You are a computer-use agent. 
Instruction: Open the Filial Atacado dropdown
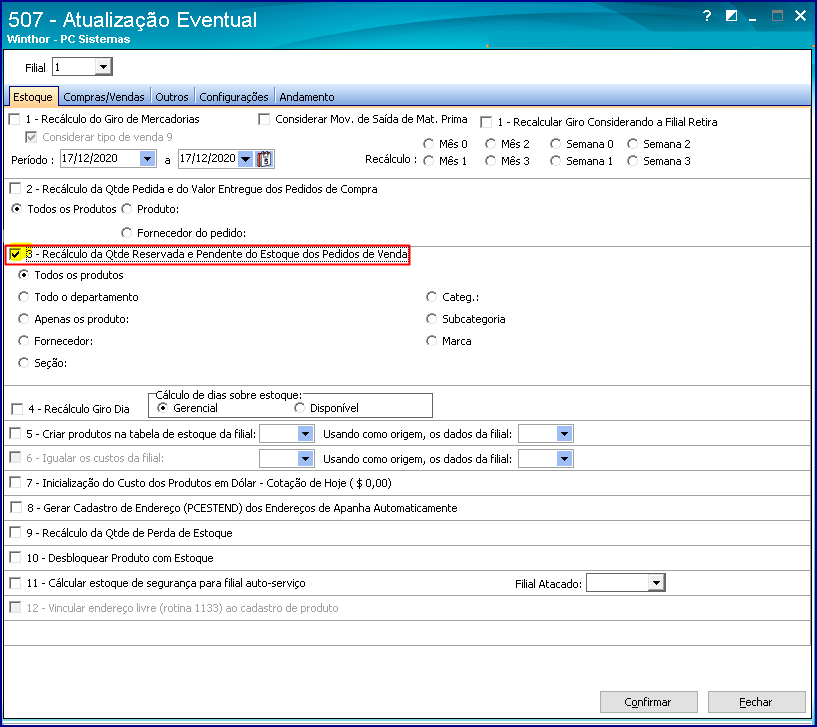pyautogui.click(x=657, y=583)
